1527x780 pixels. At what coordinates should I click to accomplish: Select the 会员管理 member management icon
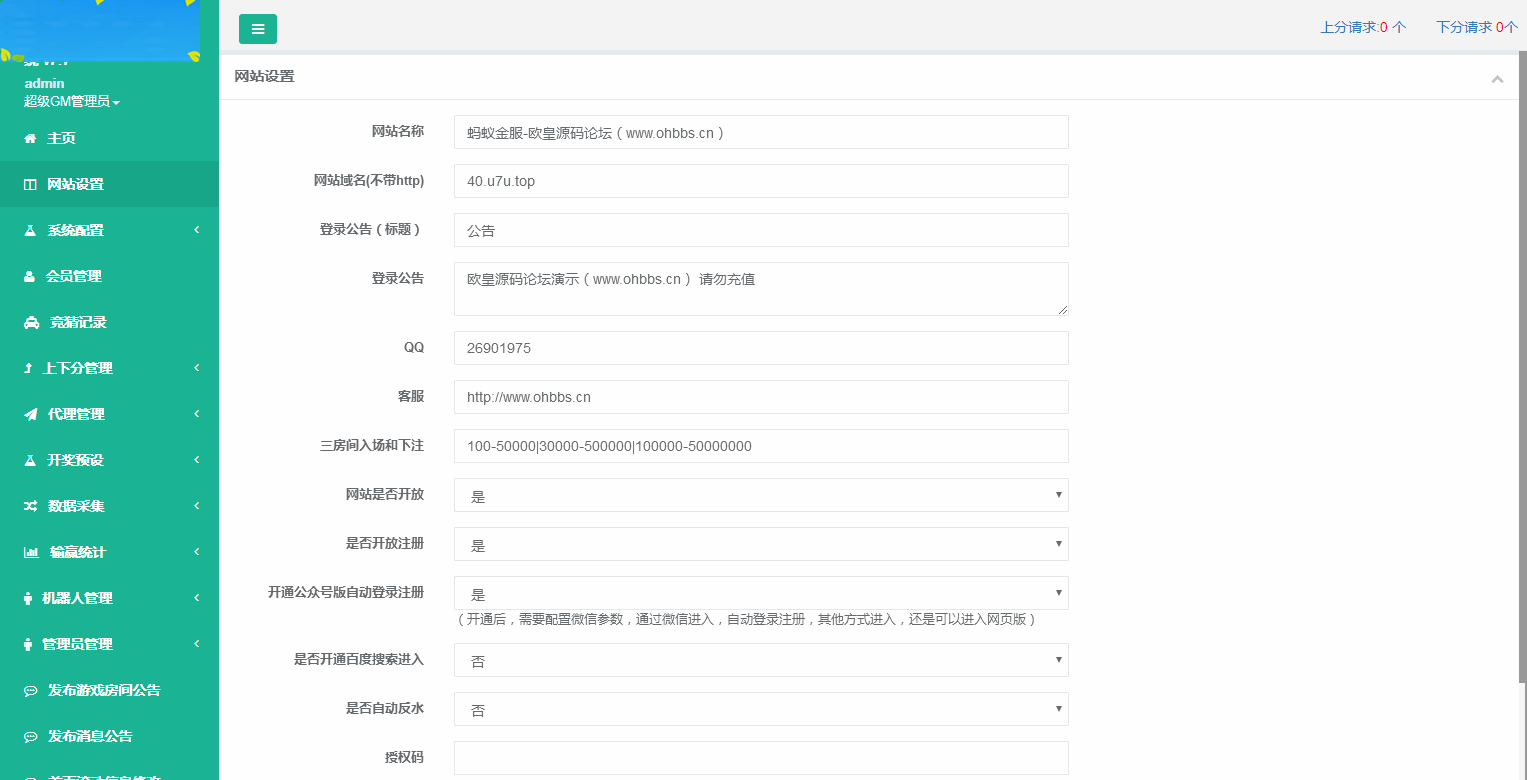coord(30,276)
